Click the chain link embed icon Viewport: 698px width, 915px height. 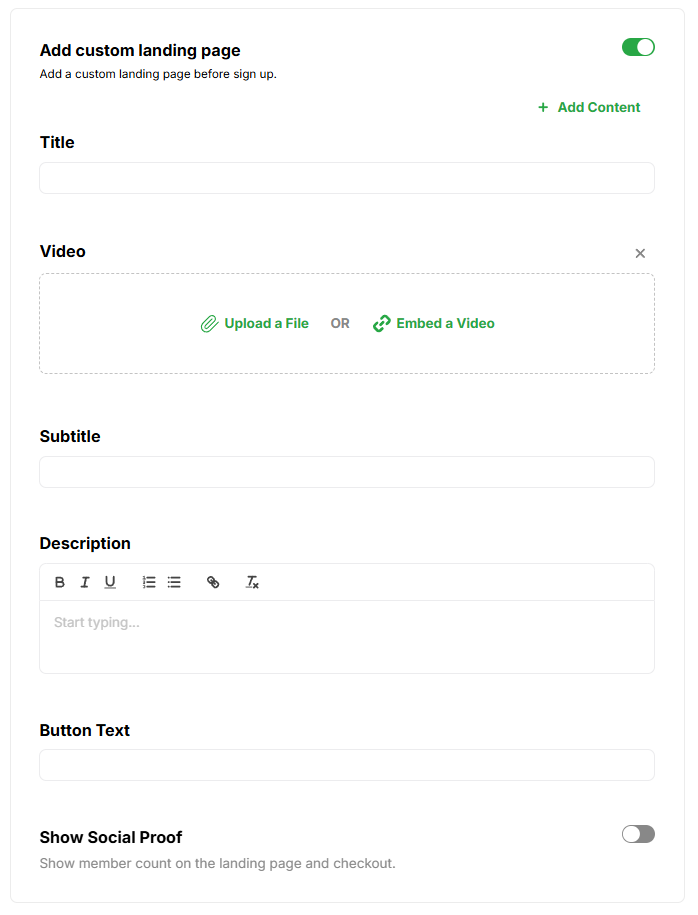coord(381,324)
